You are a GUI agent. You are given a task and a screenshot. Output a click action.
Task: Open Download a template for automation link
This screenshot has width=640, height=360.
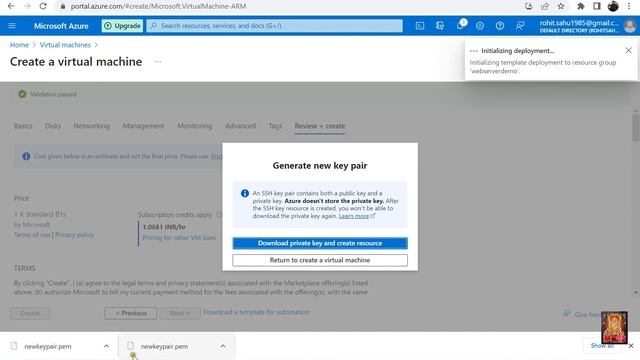click(x=256, y=312)
